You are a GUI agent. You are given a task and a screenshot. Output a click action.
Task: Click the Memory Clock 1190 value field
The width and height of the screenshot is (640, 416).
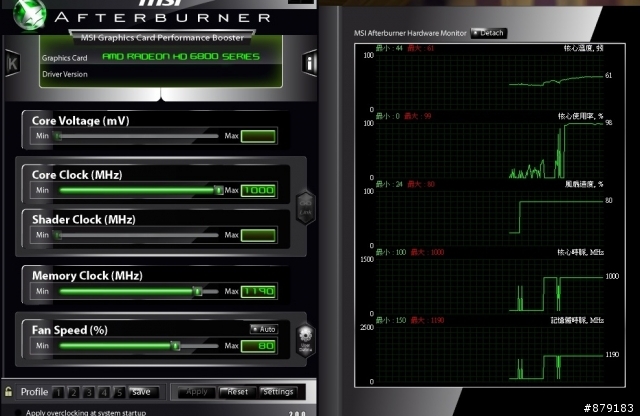[x=258, y=291]
